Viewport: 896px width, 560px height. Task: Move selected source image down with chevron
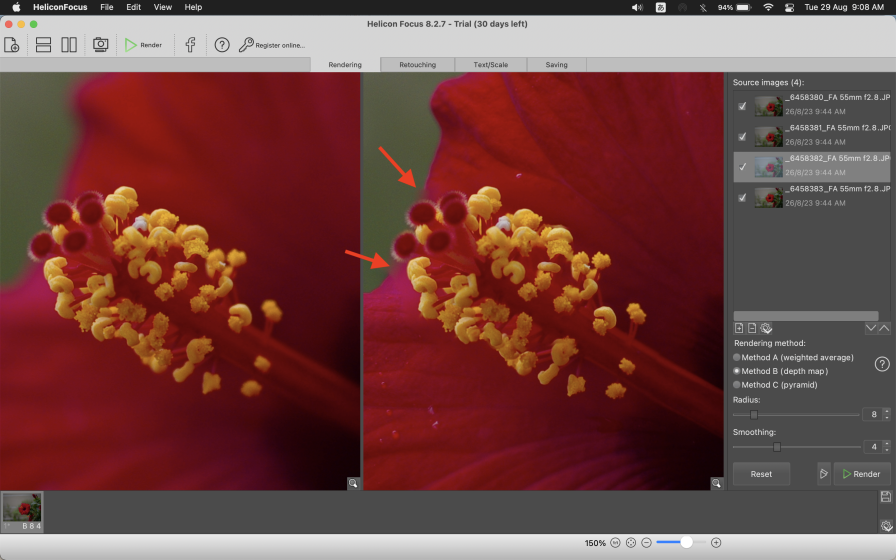pos(870,328)
